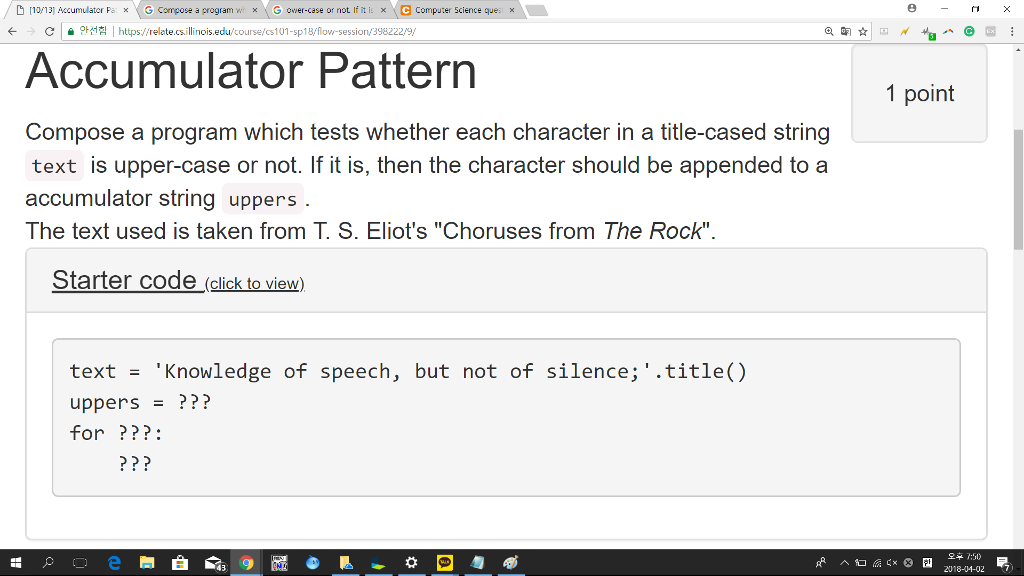Open the translate page icon
This screenshot has width=1024, height=576.
click(846, 31)
